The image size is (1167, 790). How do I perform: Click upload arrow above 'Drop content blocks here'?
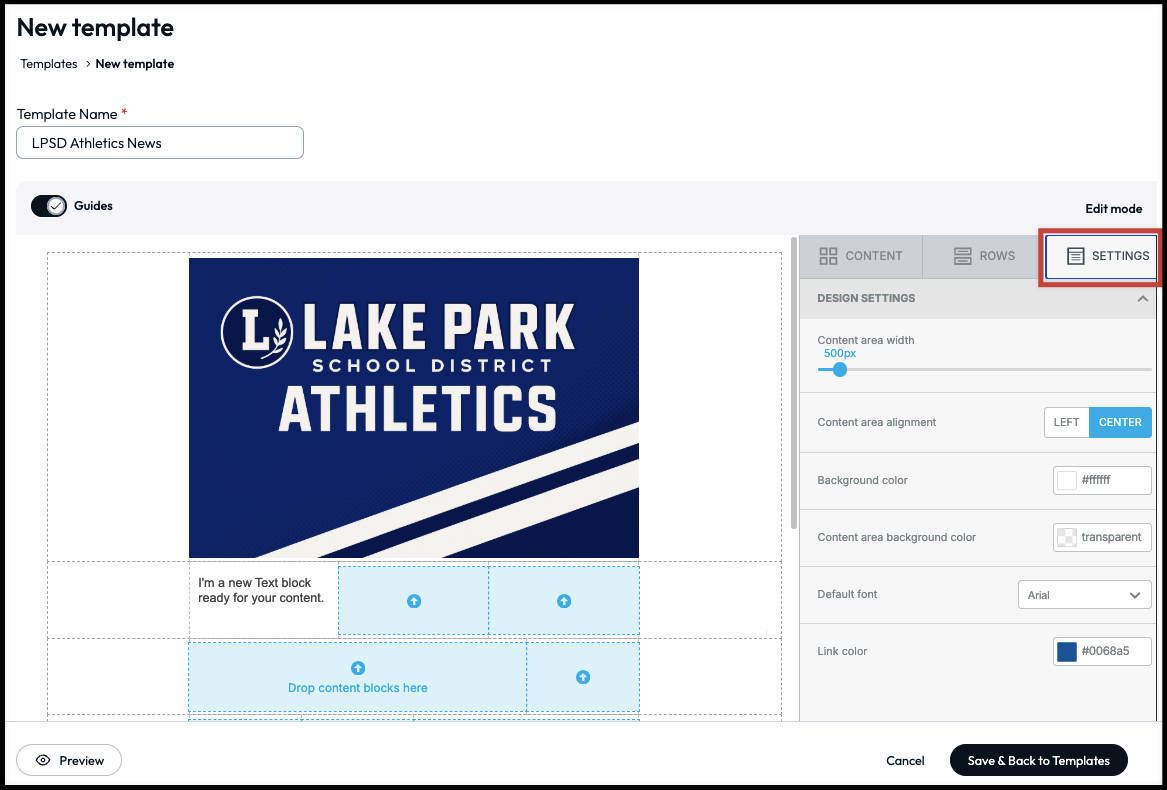(x=358, y=668)
